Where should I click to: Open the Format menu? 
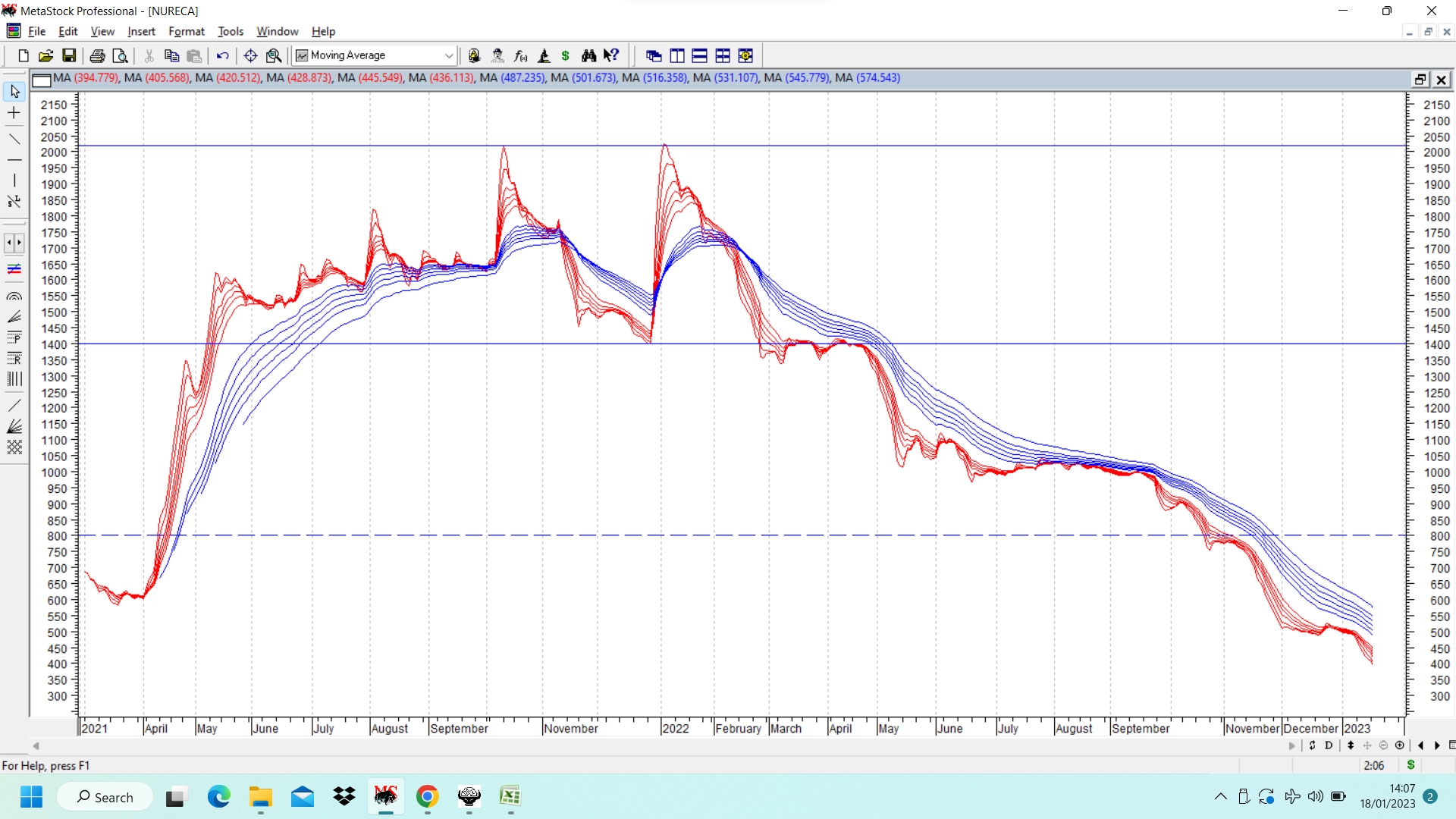[x=186, y=31]
